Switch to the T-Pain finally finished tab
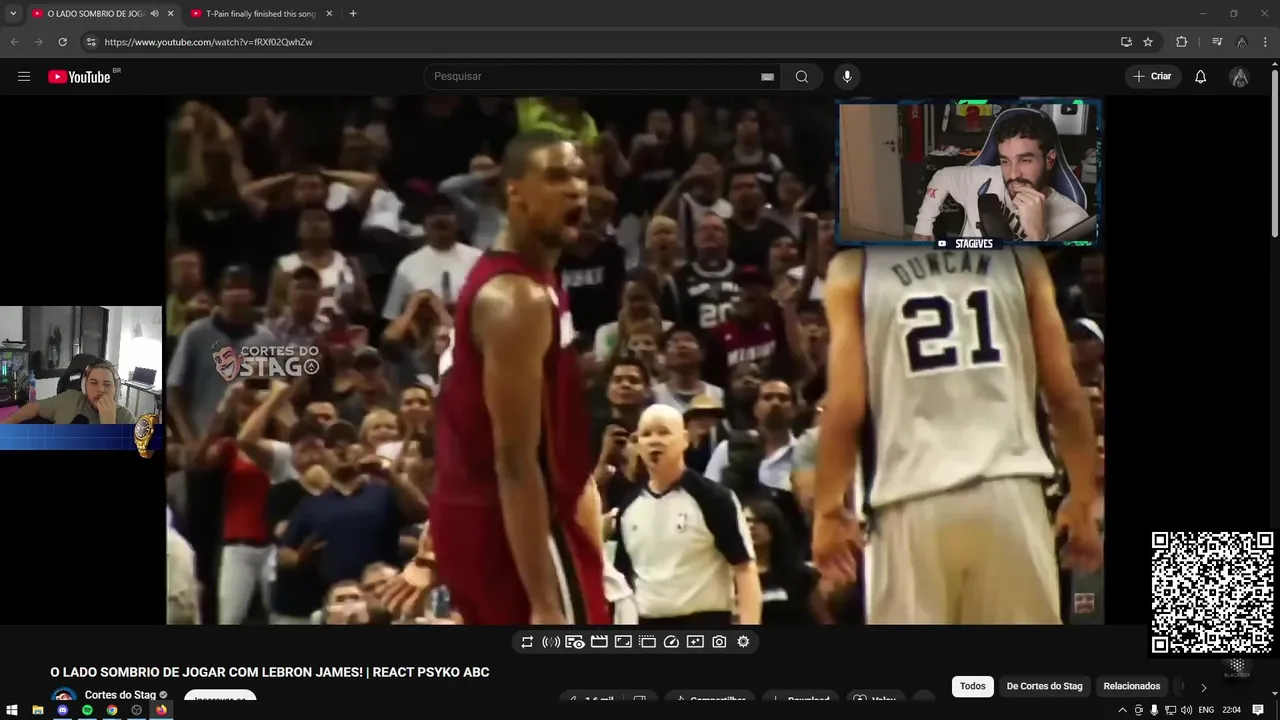This screenshot has width=1280, height=720. coord(261,14)
